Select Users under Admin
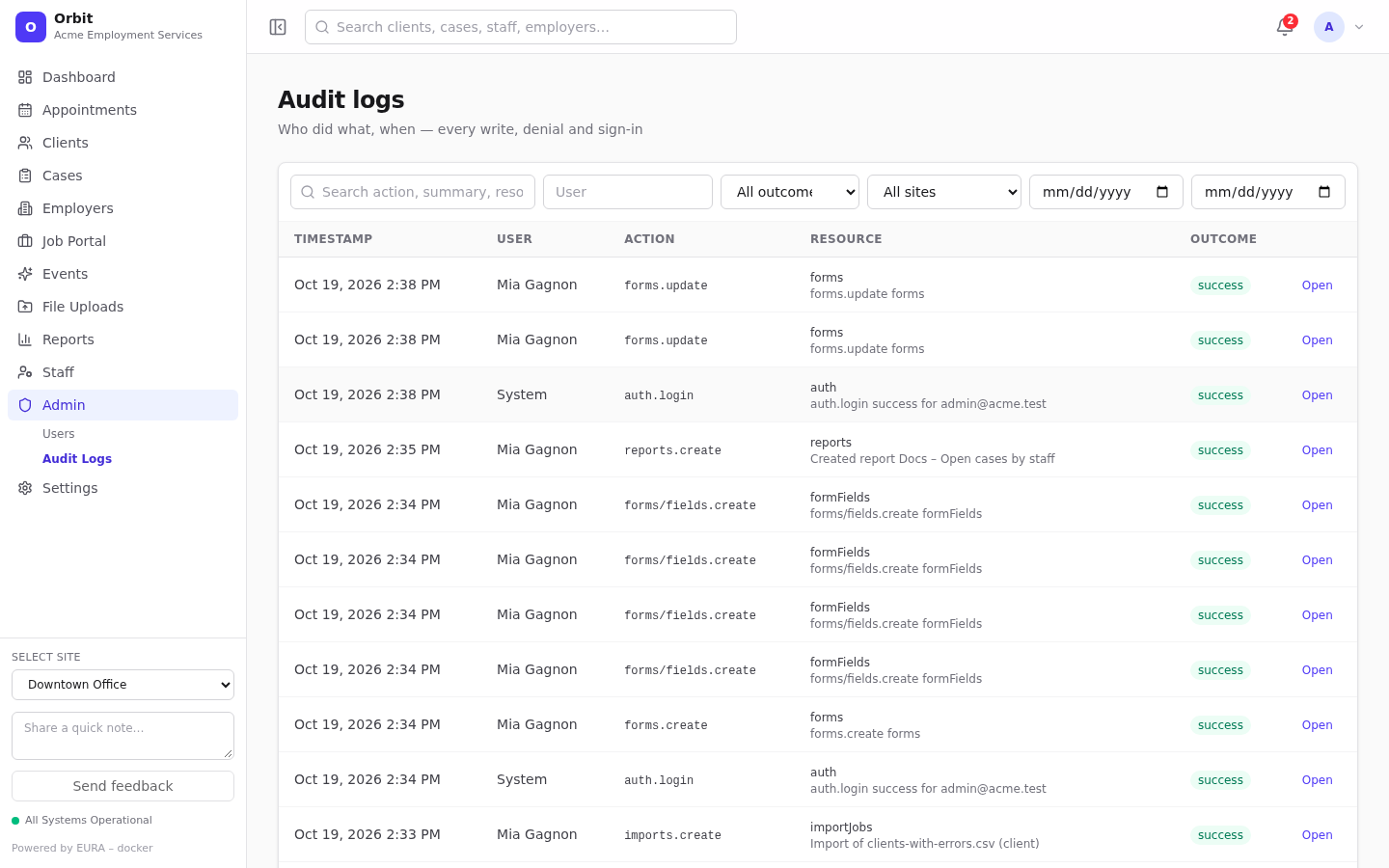Image resolution: width=1389 pixels, height=868 pixels. pyautogui.click(x=59, y=434)
